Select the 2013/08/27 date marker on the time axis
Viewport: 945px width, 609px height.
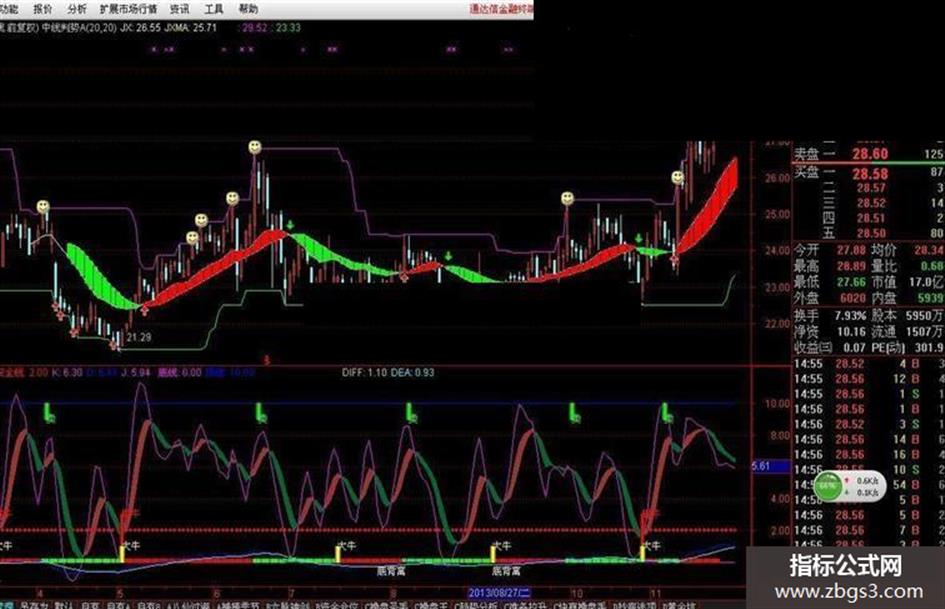click(500, 593)
